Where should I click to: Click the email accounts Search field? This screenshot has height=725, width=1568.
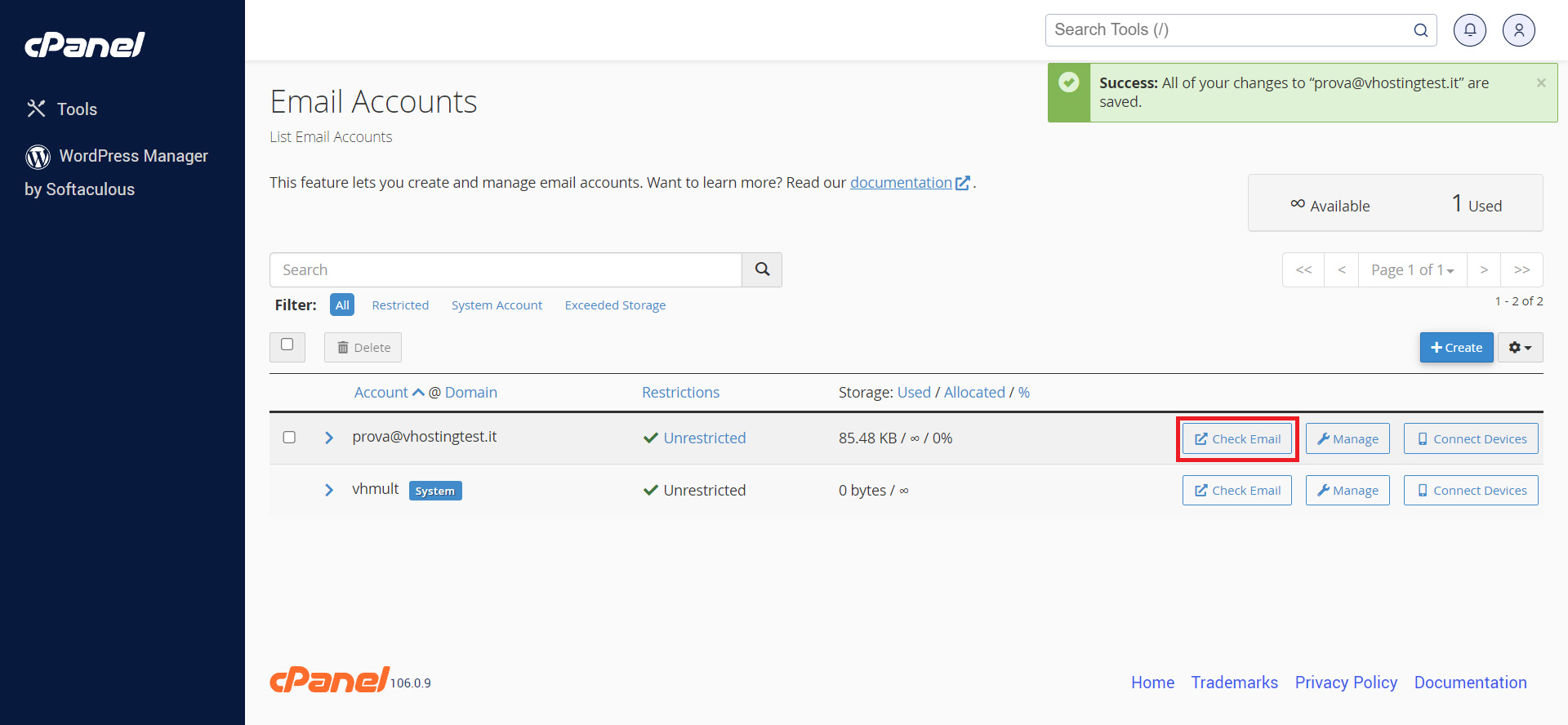(x=506, y=270)
